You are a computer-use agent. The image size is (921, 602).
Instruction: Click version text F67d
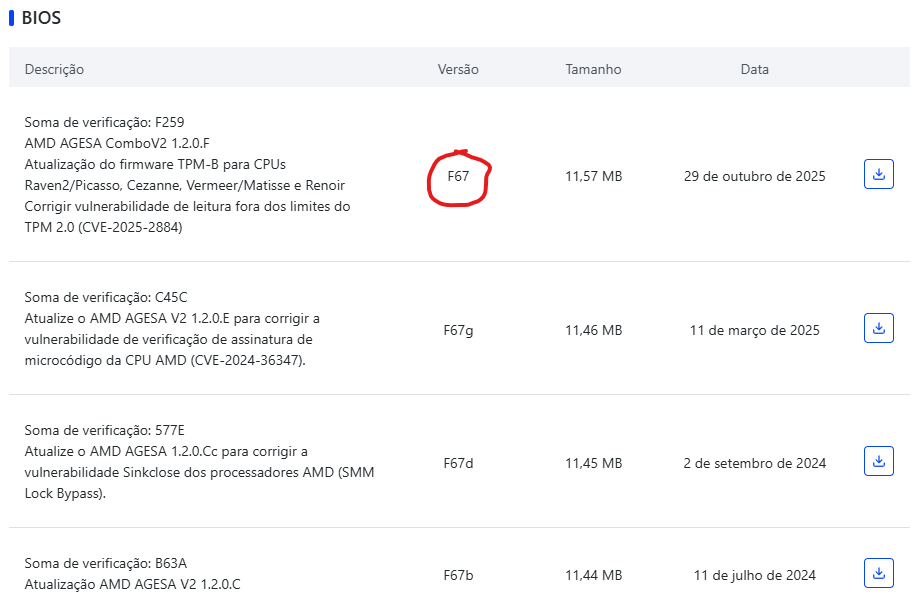pos(458,463)
